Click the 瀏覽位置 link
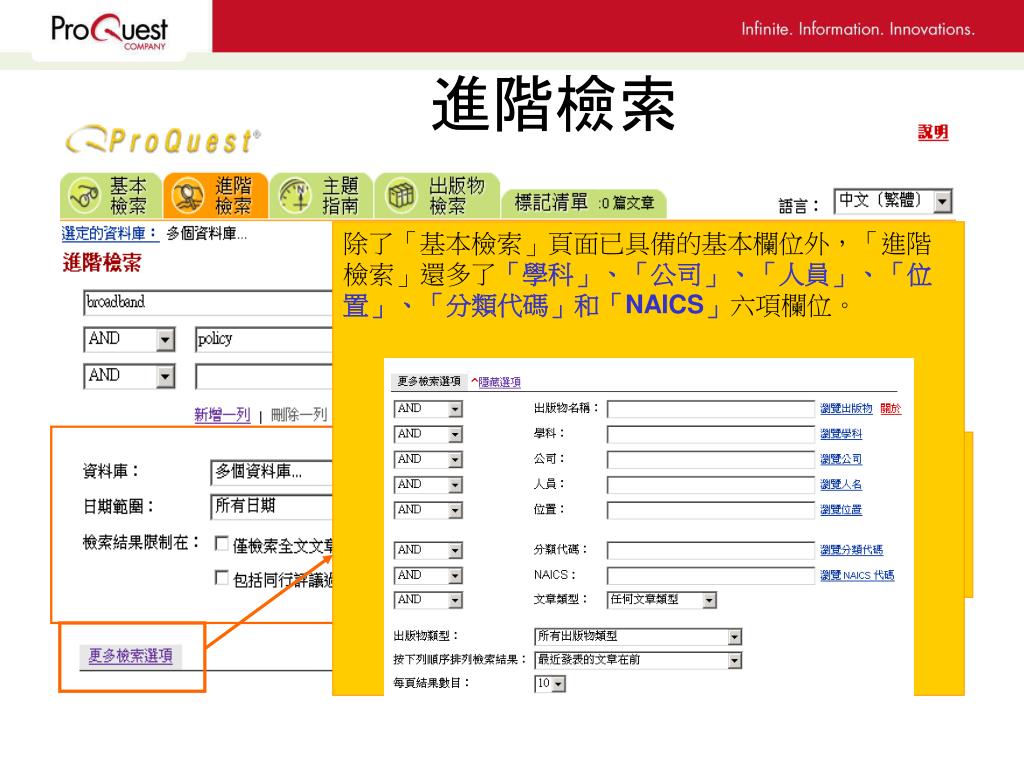1024x768 pixels. coord(841,510)
